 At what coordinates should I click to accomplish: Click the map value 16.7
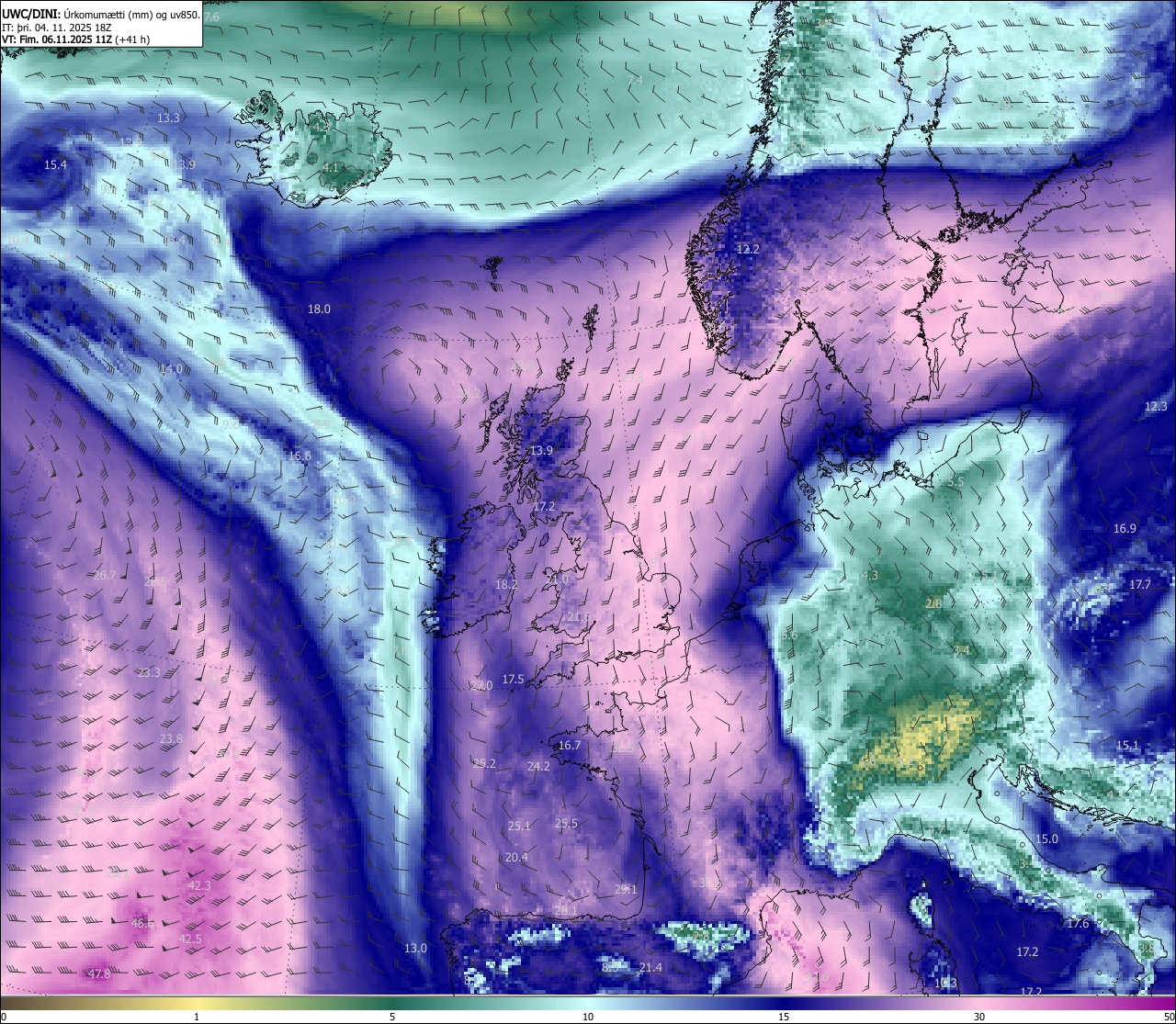pos(570,746)
